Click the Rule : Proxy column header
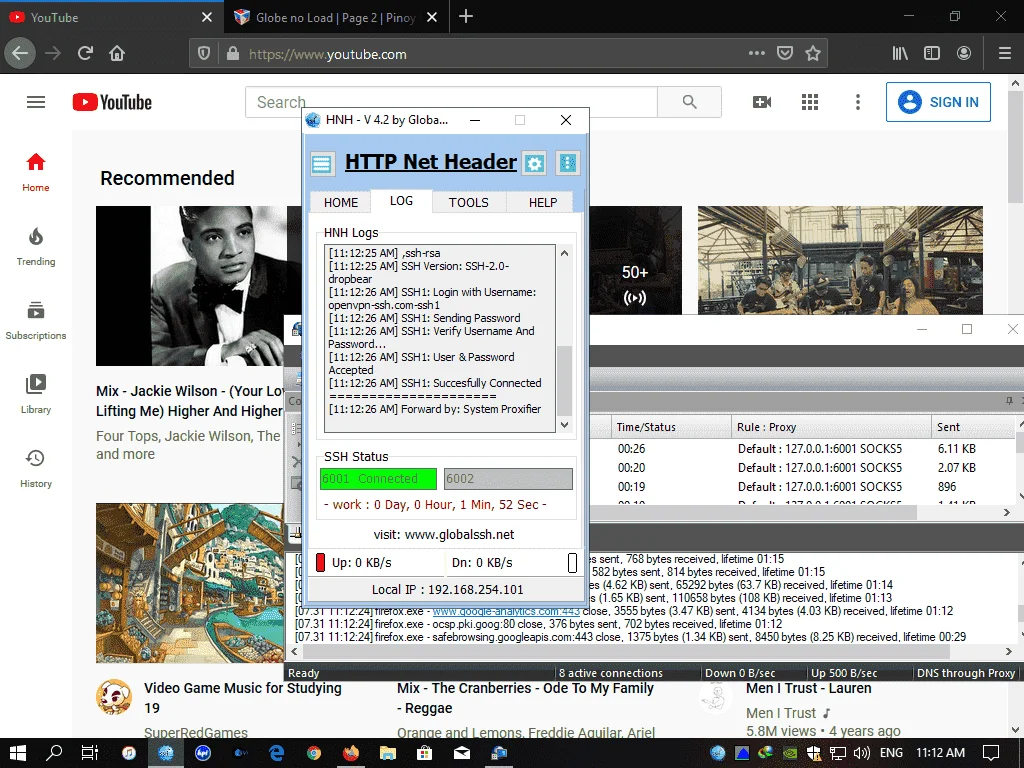The height and width of the screenshot is (768, 1024). click(x=831, y=427)
